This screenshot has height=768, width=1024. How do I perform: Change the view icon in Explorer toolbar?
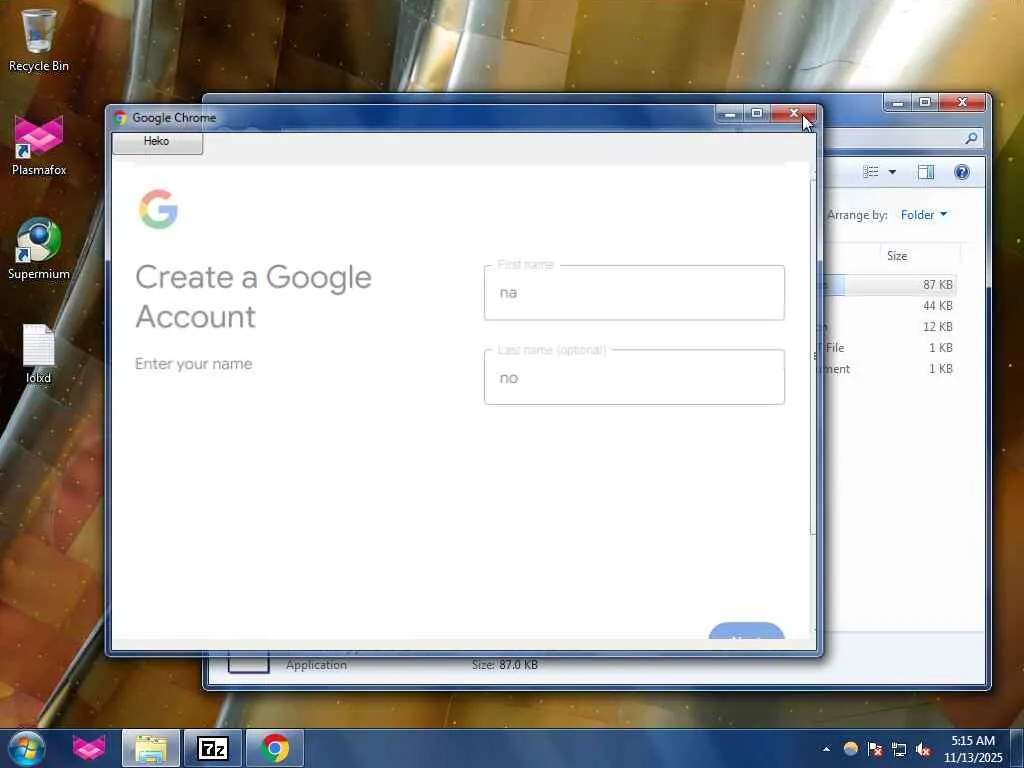(x=871, y=172)
